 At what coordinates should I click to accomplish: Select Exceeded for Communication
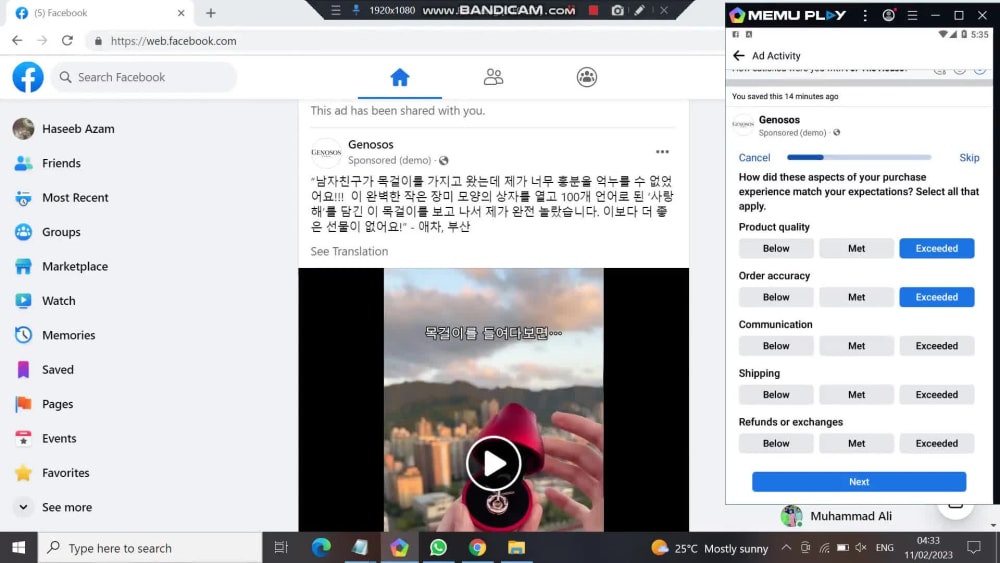937,346
